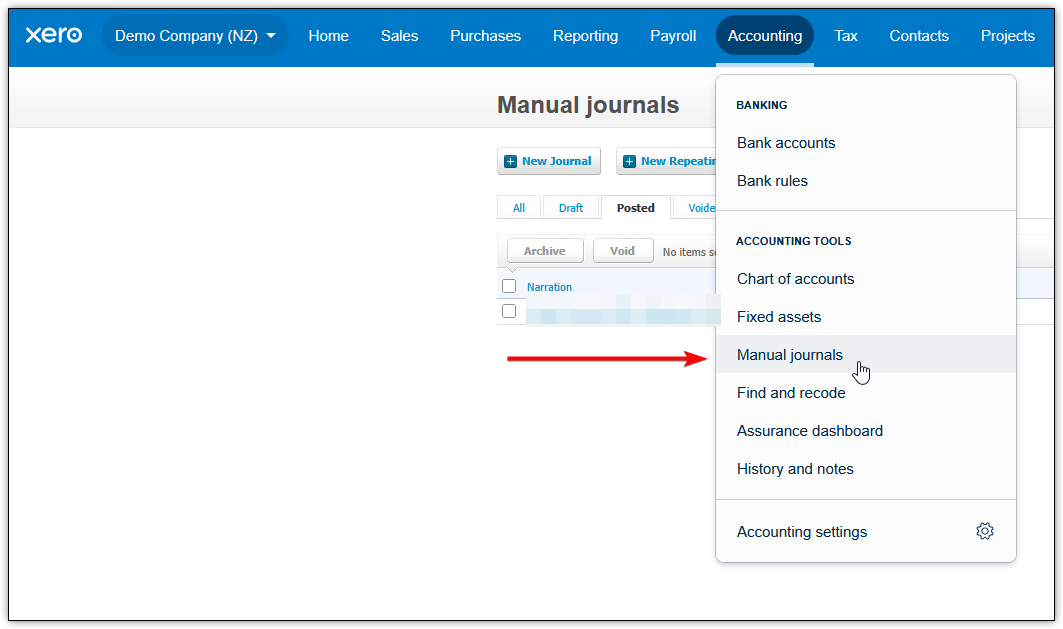The width and height of the screenshot is (1063, 629).
Task: Switch to the All journals tab
Action: [x=519, y=208]
